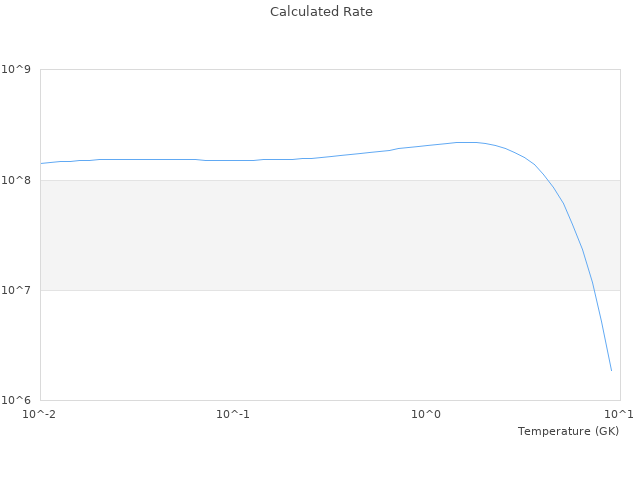The height and width of the screenshot is (480, 640).
Task: Select the 10^6 y-axis tick label
Action: pyautogui.click(x=18, y=400)
